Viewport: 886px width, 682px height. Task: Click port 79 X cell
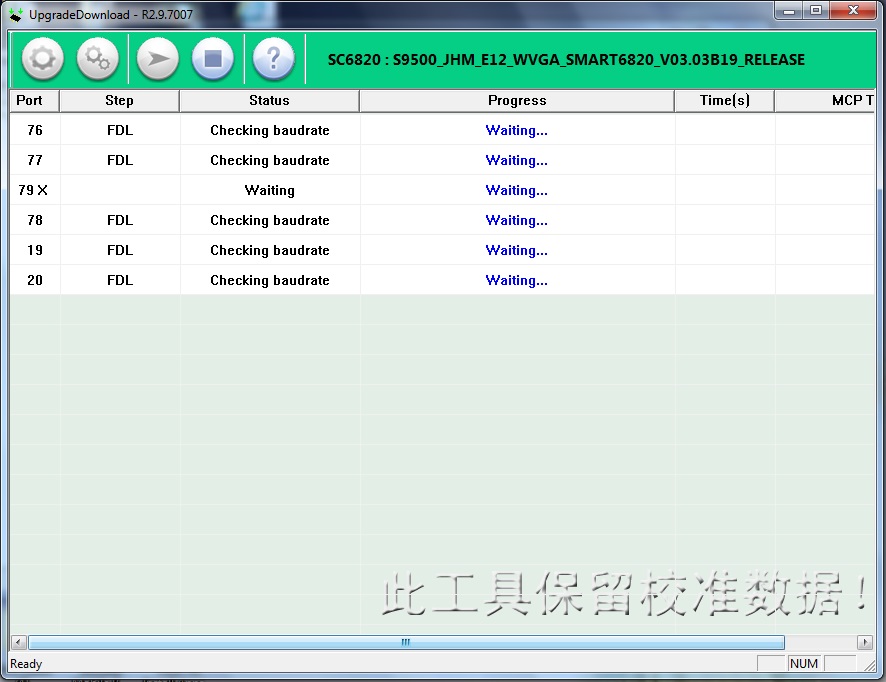pos(34,190)
